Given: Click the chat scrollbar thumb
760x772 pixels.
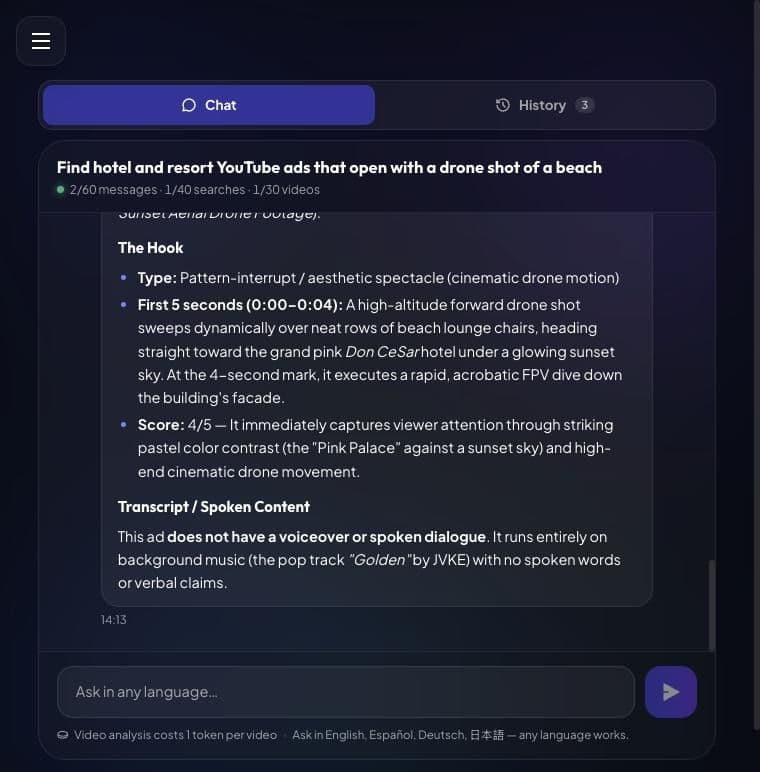Looking at the screenshot, I should pos(712,605).
